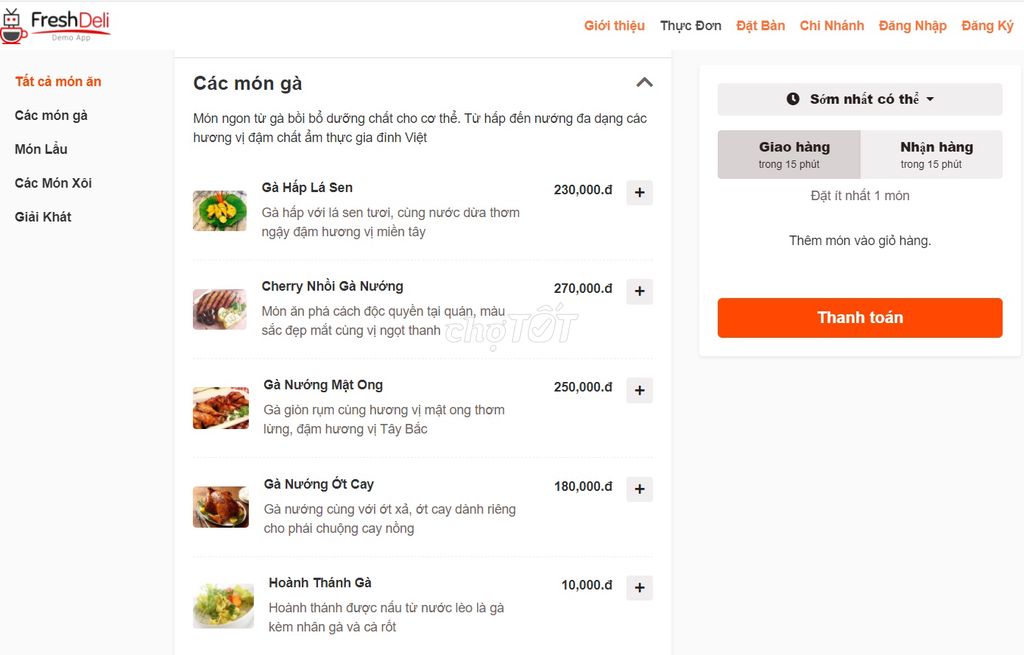Add Hoành Thánh Gà with its plus icon
Screen dimensions: 1024x655
[x=639, y=587]
